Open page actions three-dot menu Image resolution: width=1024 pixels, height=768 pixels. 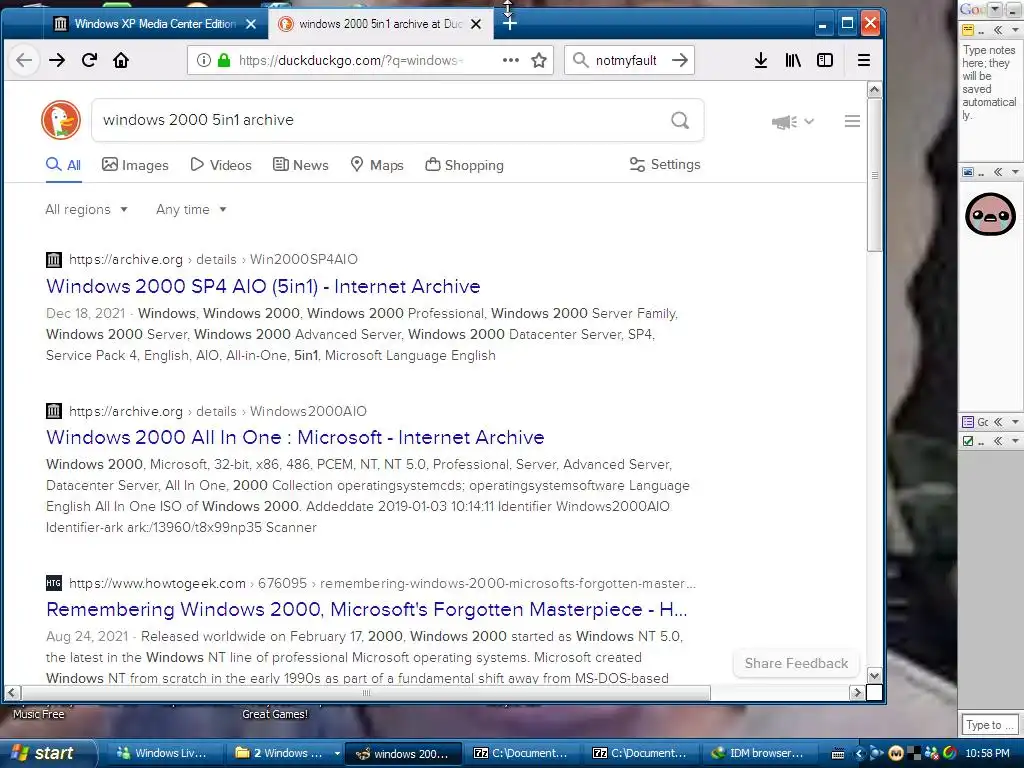coord(511,60)
